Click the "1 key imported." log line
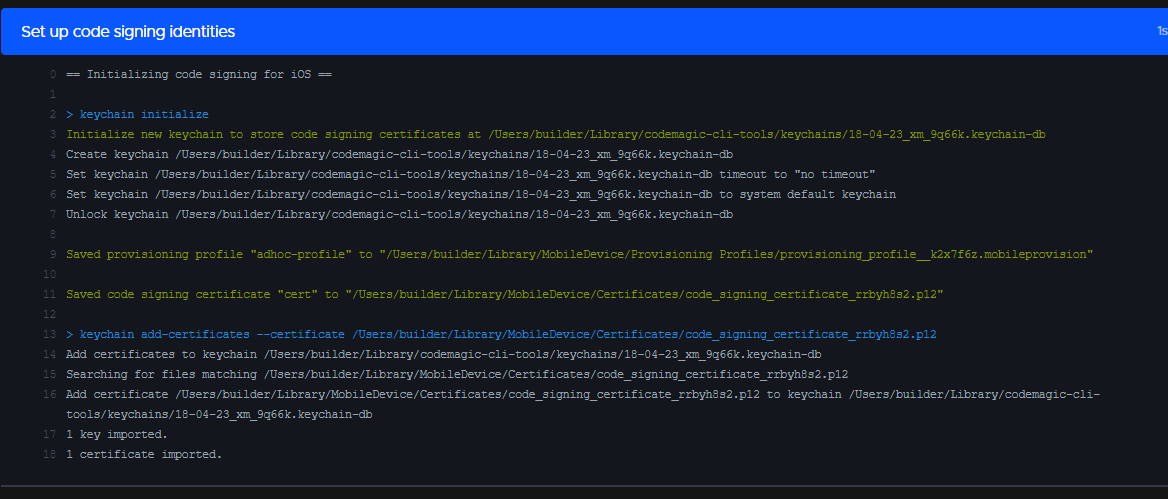The image size is (1168, 499). [117, 435]
